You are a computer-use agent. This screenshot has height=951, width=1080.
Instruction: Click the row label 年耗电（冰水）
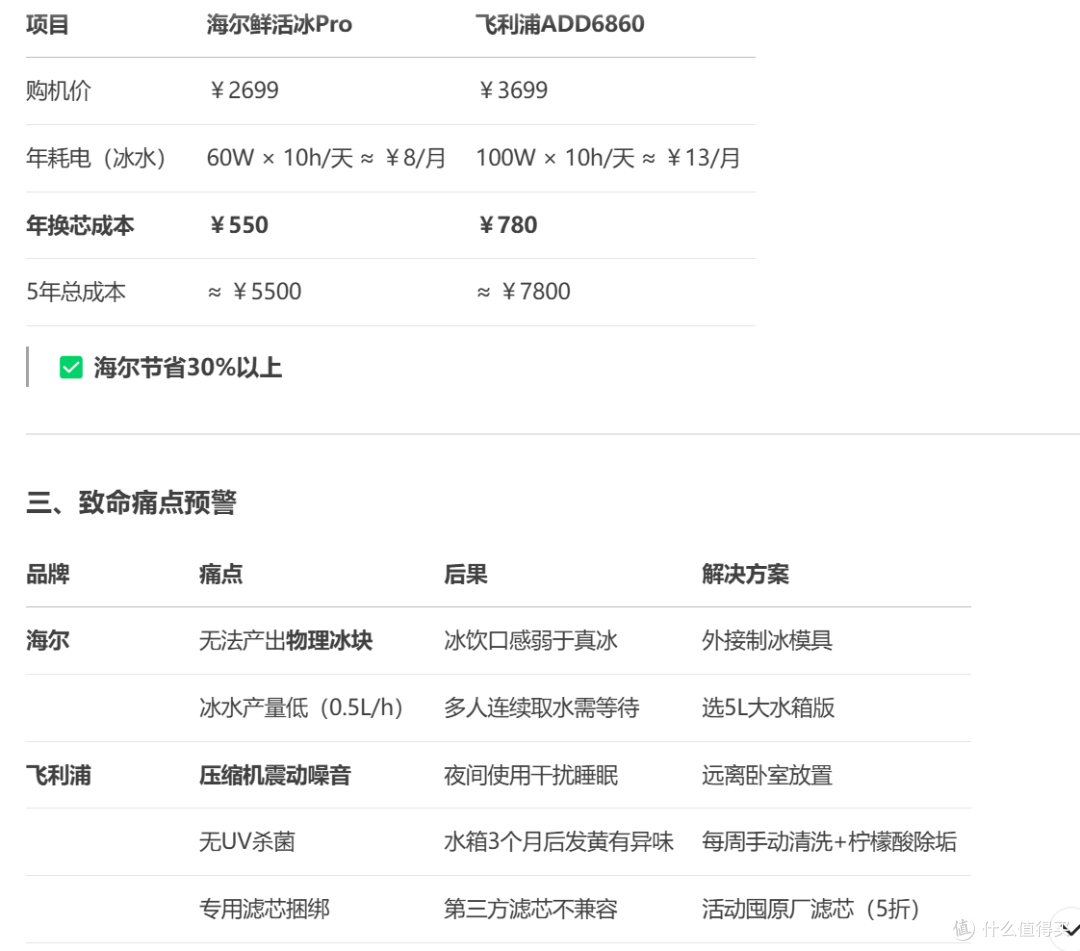[x=96, y=158]
